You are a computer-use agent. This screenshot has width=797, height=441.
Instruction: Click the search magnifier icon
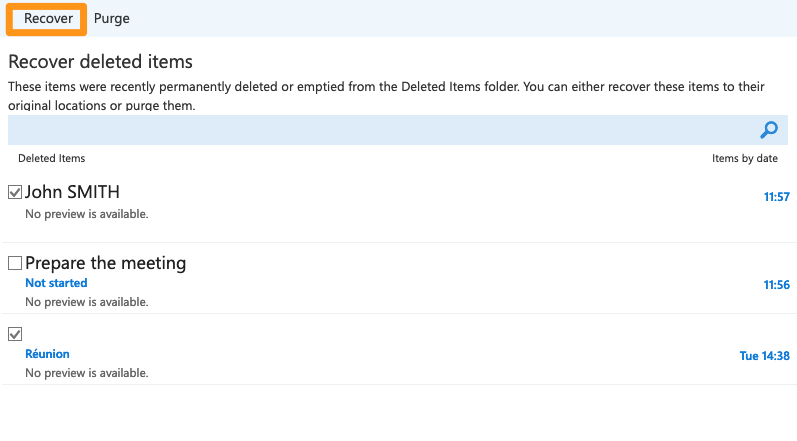(x=769, y=130)
